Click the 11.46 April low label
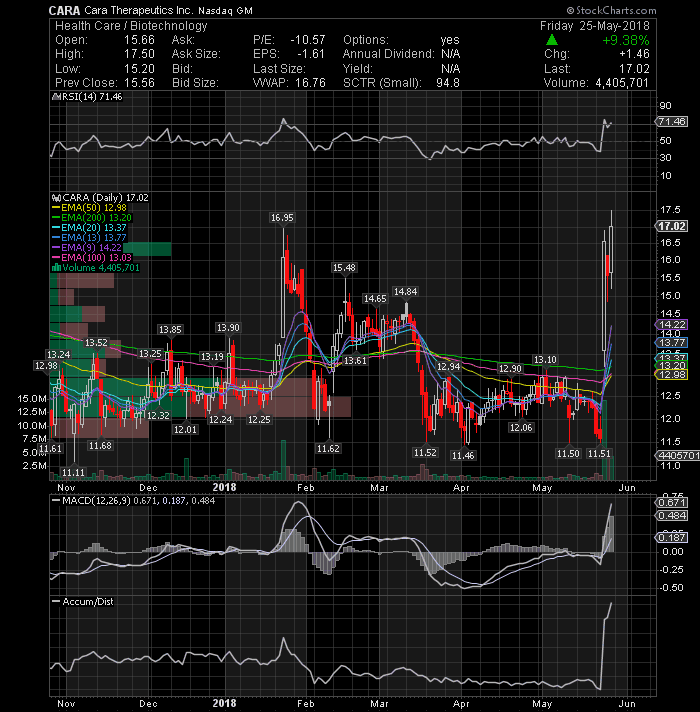 [x=463, y=455]
